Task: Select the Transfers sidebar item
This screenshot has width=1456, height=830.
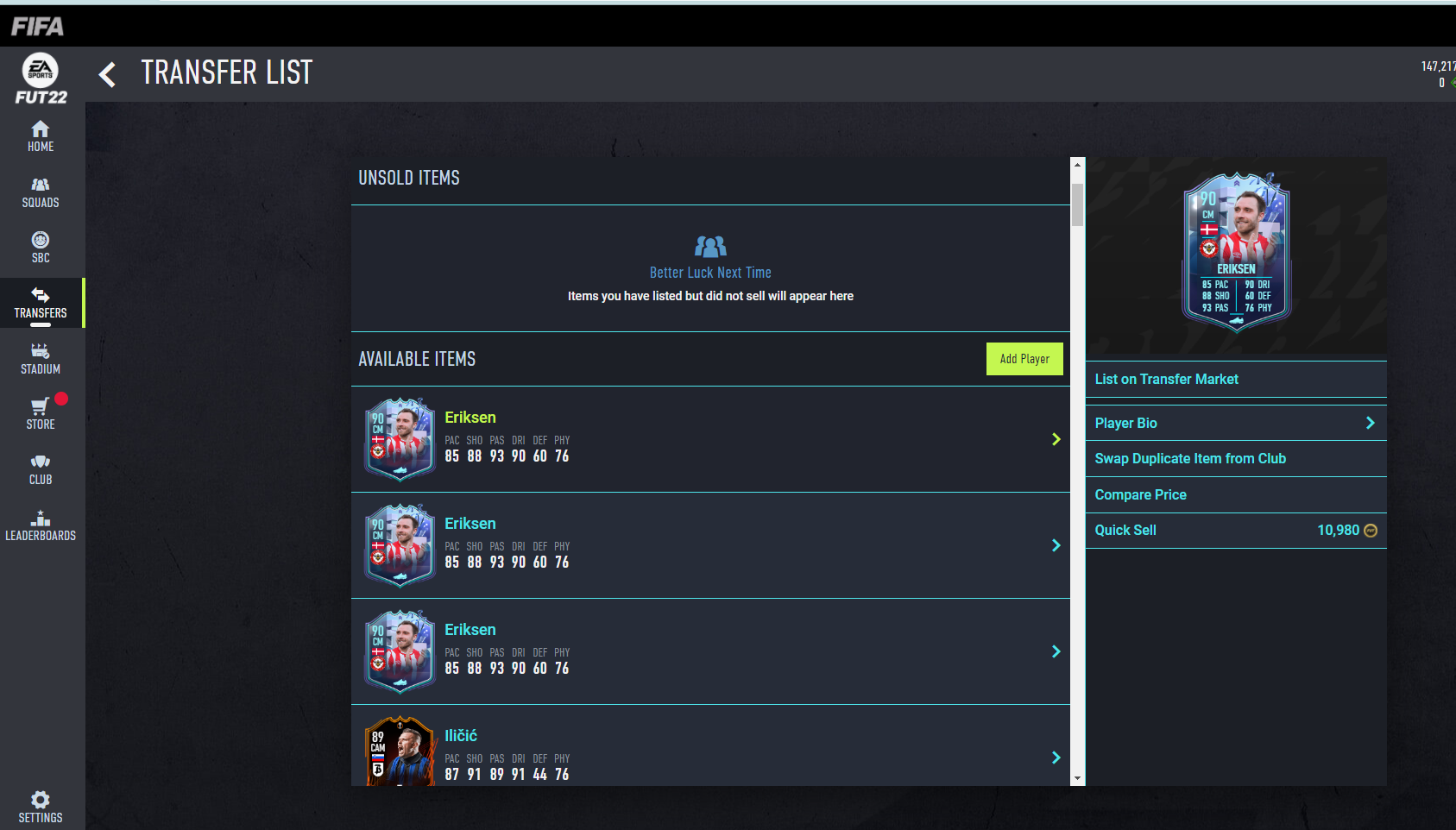Action: (41, 303)
